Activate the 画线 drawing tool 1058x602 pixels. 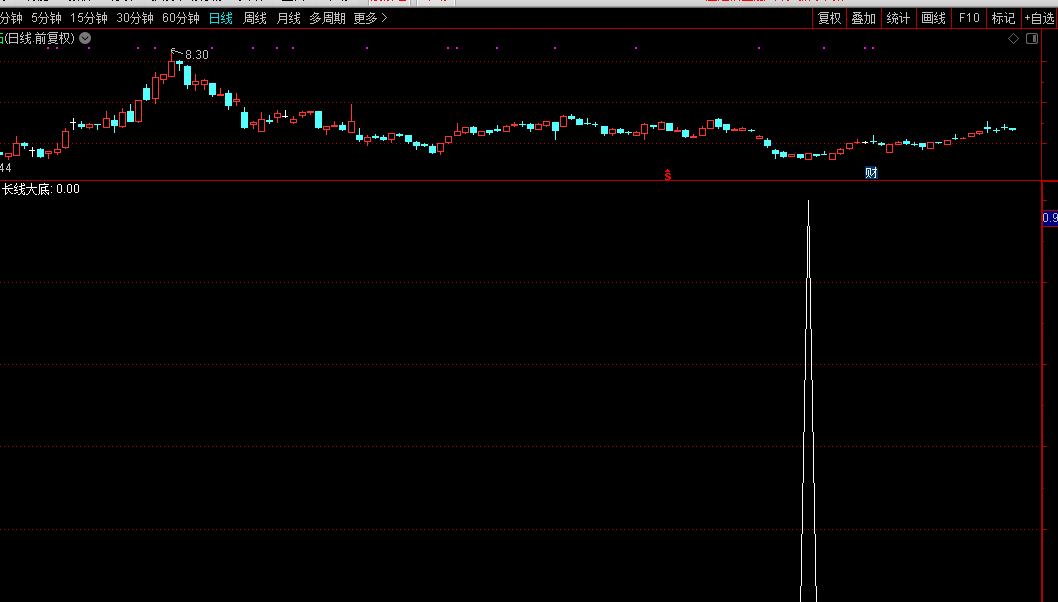point(933,18)
